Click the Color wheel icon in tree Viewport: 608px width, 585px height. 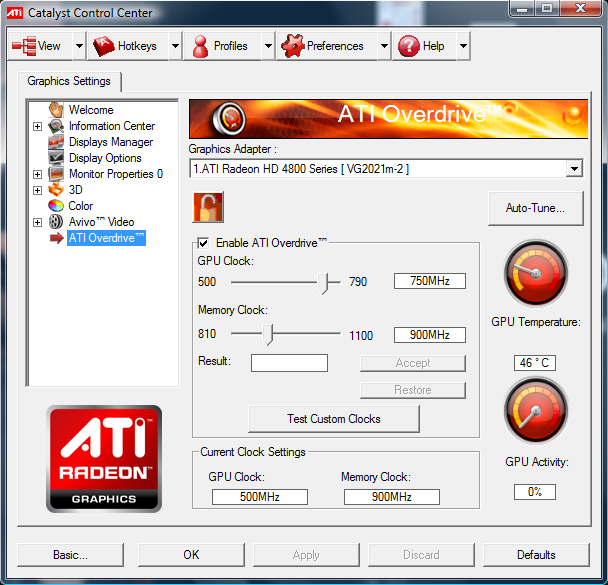tap(56, 206)
